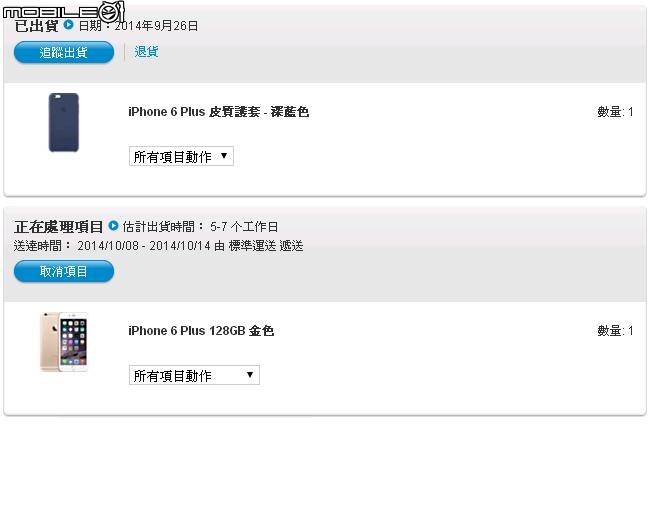Select iPhone 6 Plus 皮質護套 深藍色 title
The image size is (648, 512).
pyautogui.click(x=219, y=112)
